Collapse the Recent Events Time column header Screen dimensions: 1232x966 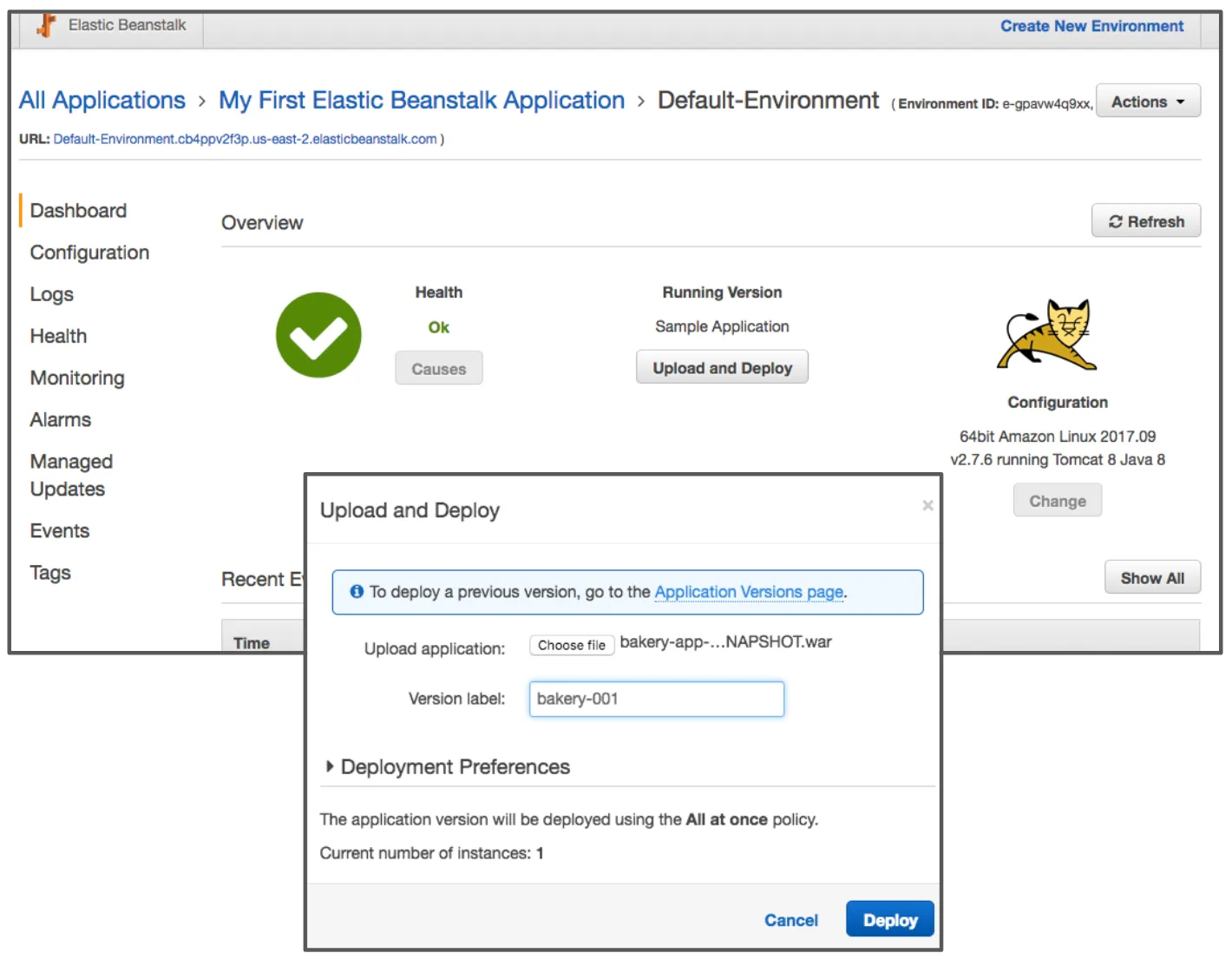pyautogui.click(x=252, y=642)
